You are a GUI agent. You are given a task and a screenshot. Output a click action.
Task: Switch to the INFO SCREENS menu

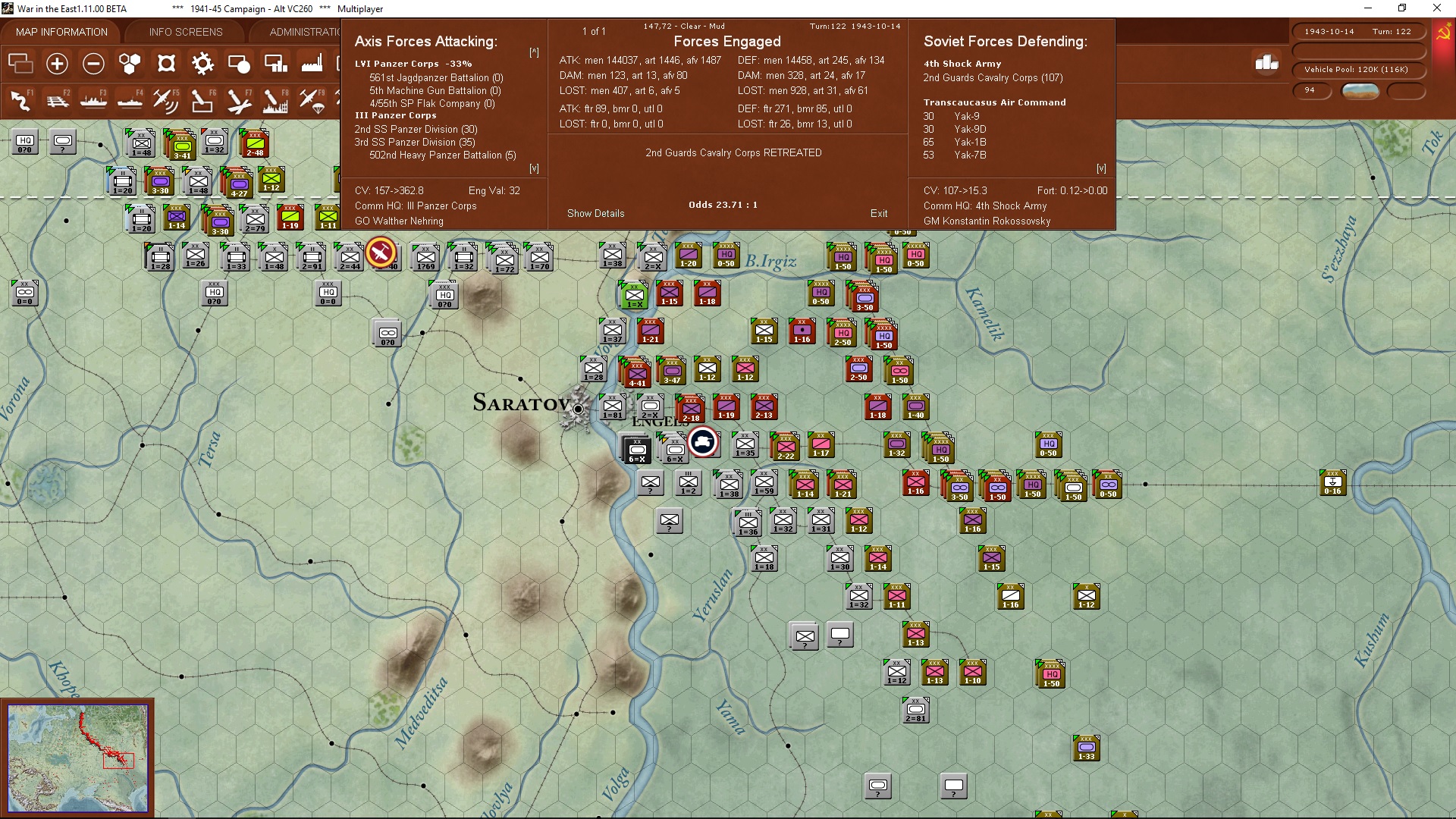(x=185, y=32)
